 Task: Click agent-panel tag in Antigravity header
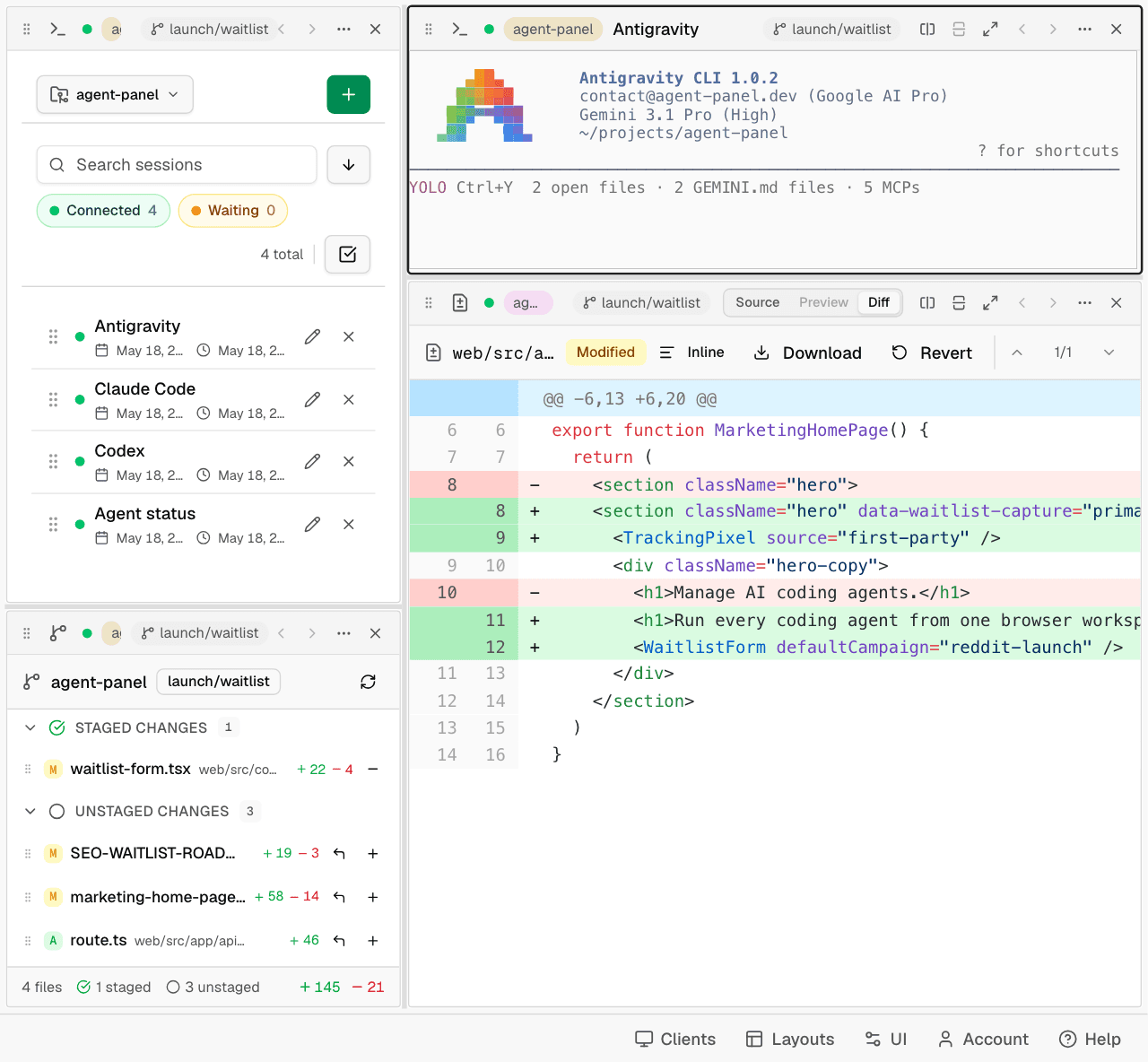click(552, 29)
